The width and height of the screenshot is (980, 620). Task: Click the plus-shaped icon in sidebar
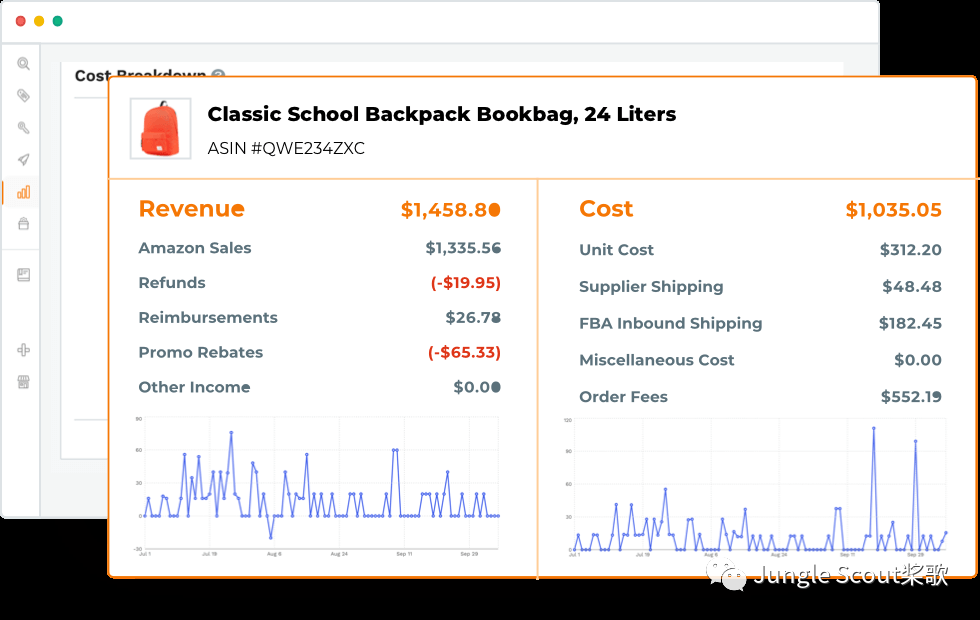[x=23, y=350]
